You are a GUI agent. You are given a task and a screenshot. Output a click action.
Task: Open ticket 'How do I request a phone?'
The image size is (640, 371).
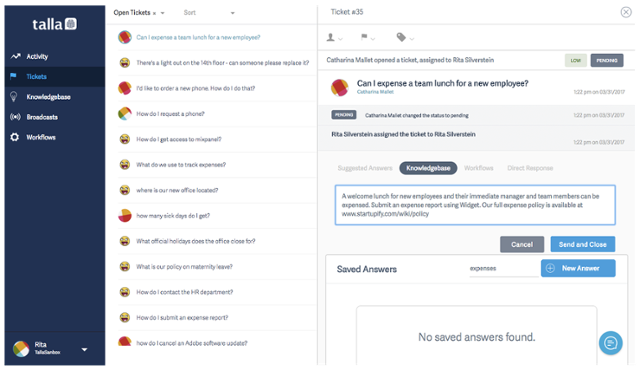pos(170,114)
